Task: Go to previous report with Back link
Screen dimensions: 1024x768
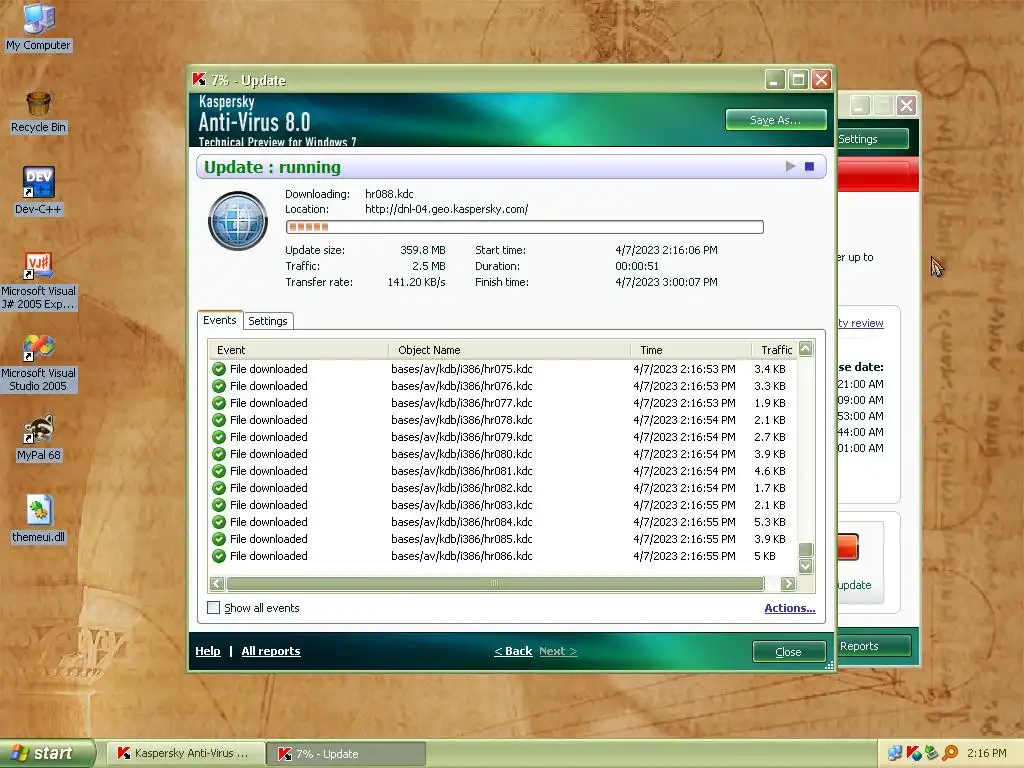Action: 513,651
